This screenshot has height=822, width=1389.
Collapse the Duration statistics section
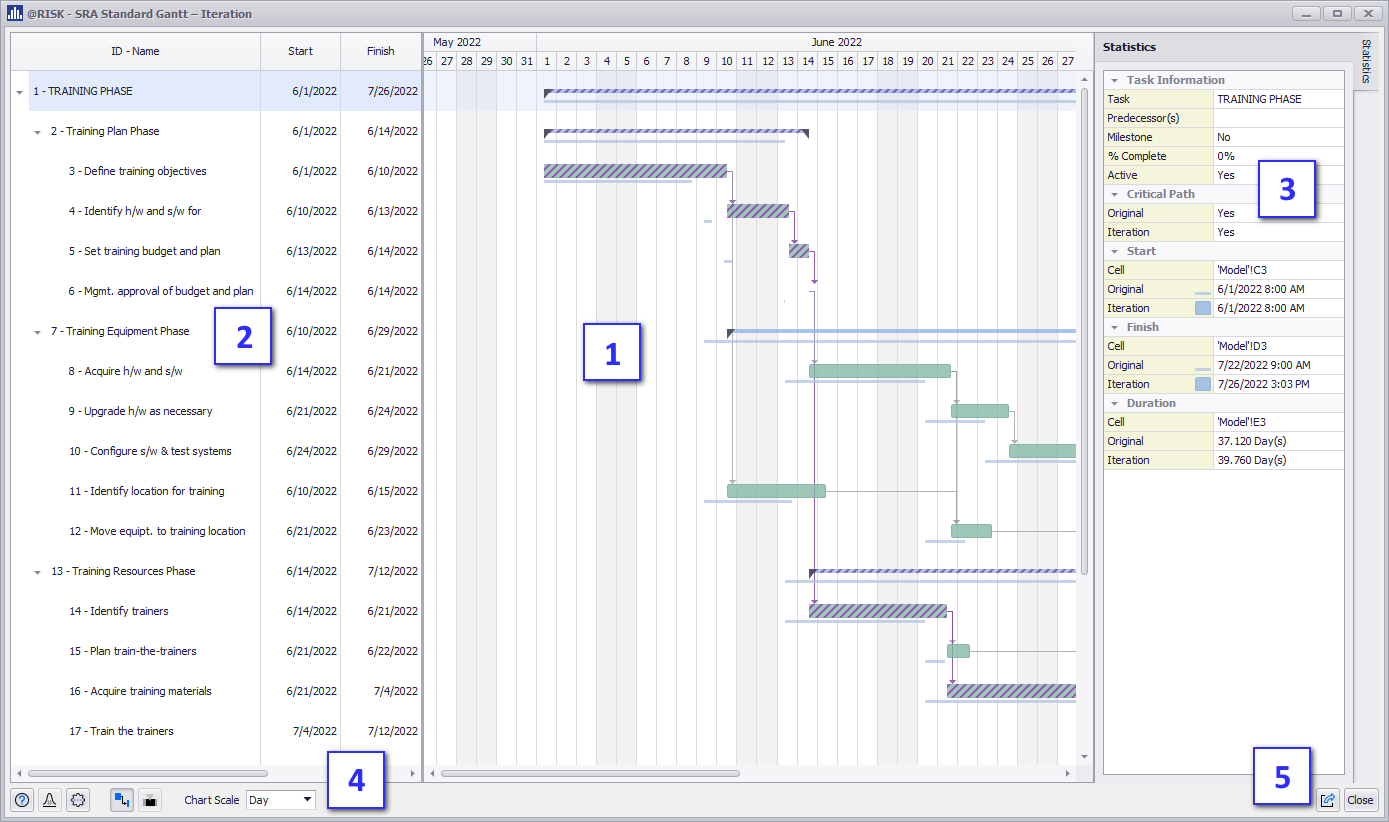(1115, 403)
